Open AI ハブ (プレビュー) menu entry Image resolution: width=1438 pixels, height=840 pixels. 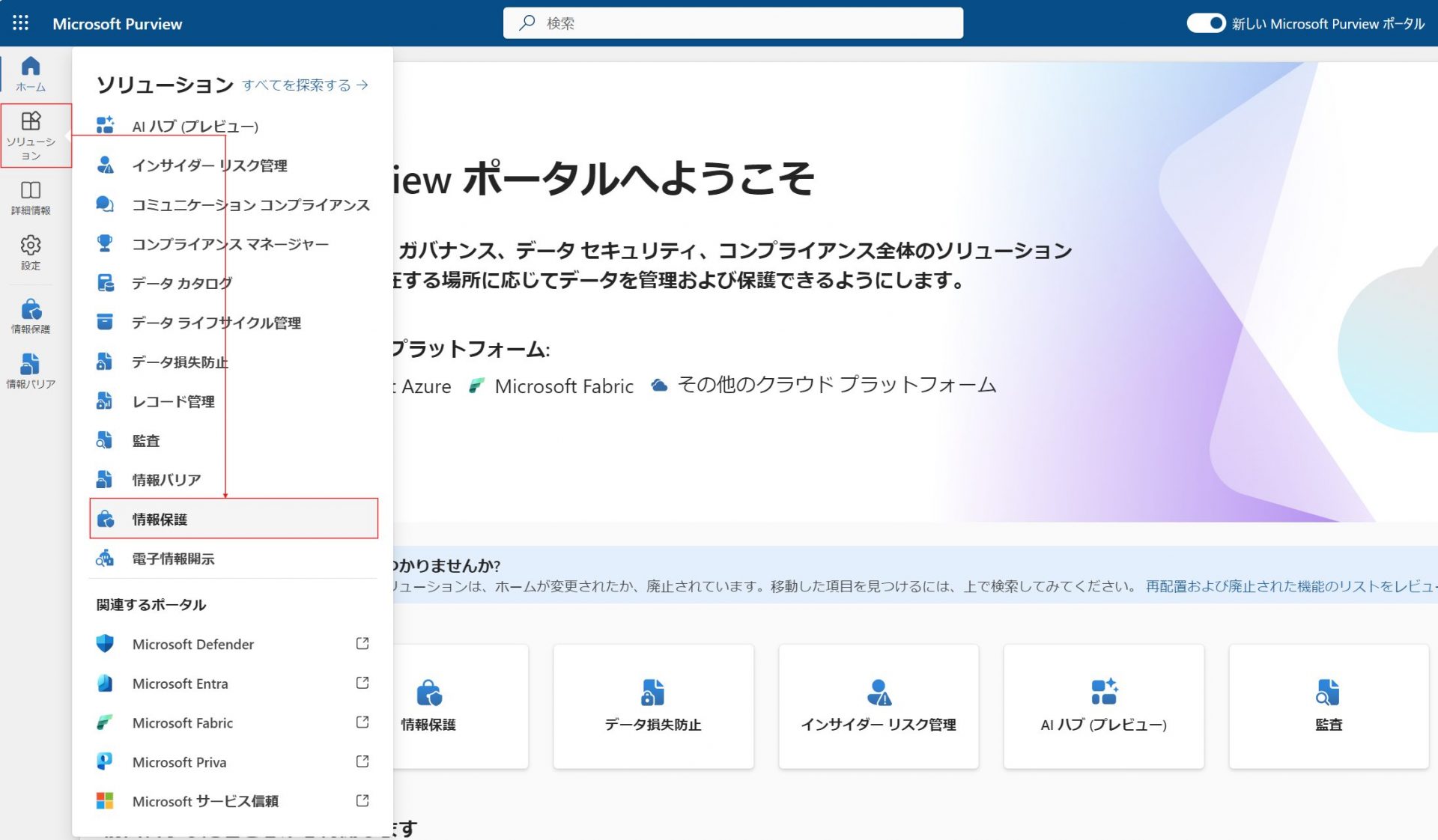195,127
